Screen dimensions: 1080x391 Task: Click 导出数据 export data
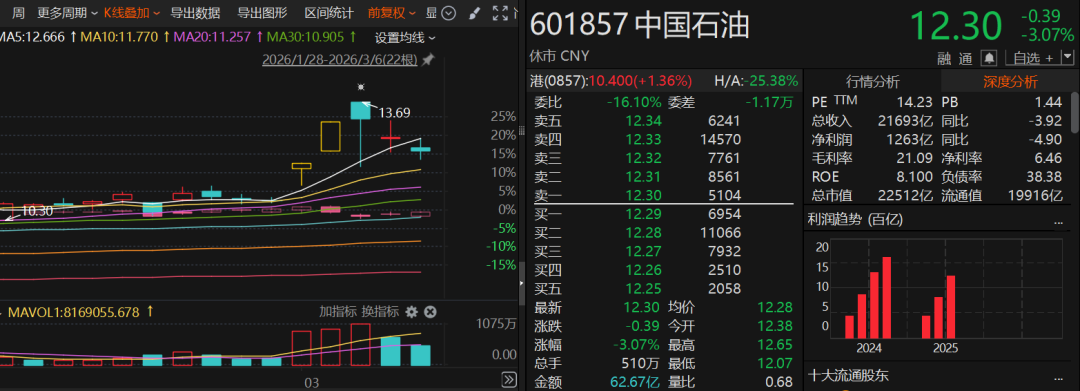click(195, 12)
